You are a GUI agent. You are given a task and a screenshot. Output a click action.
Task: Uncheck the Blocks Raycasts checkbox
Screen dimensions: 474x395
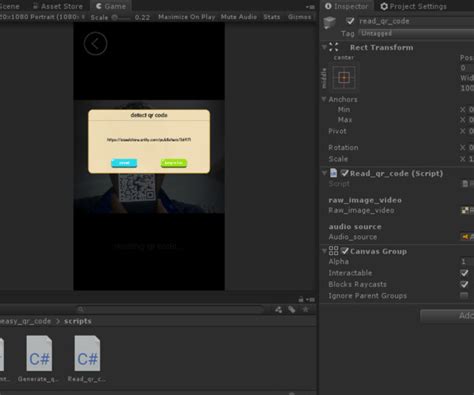pos(464,284)
